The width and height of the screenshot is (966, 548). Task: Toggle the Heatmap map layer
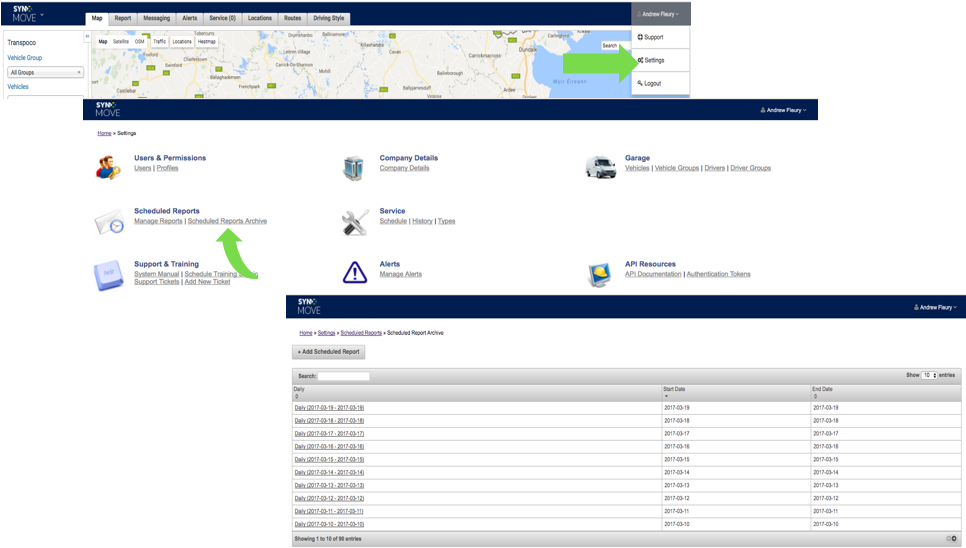tap(206, 42)
